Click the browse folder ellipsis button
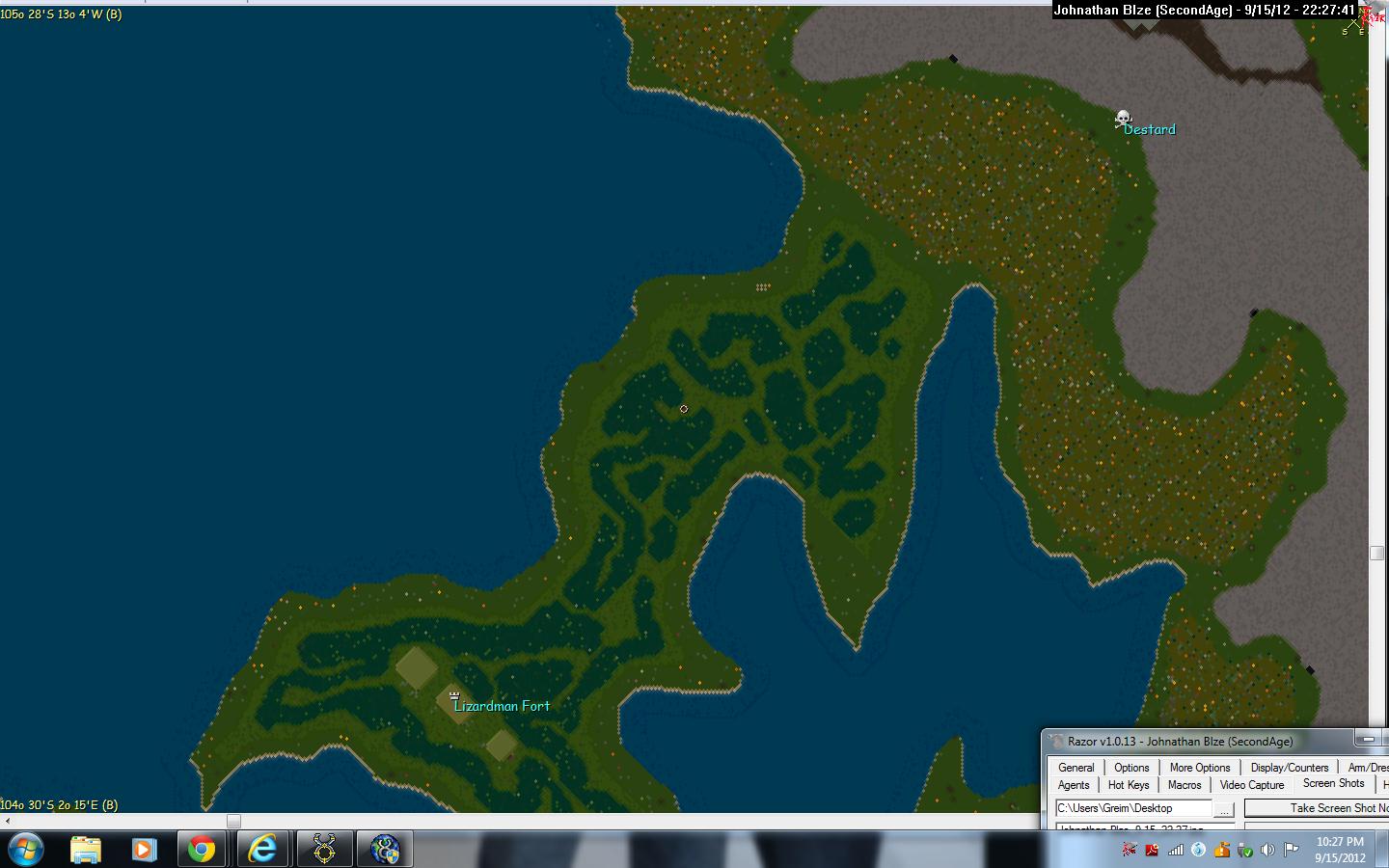This screenshot has height=868, width=1389. coord(1223,809)
